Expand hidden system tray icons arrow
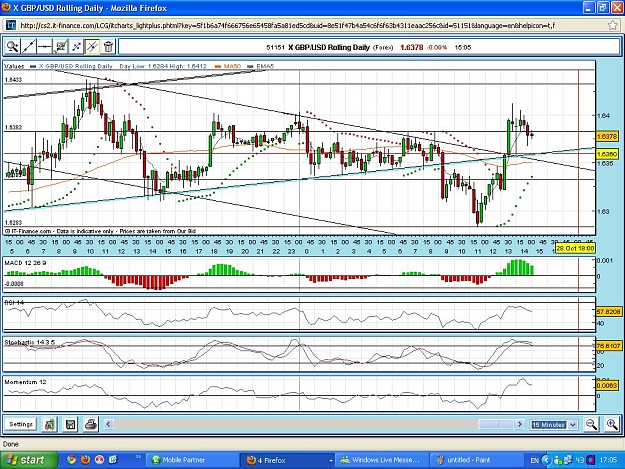 pos(546,460)
